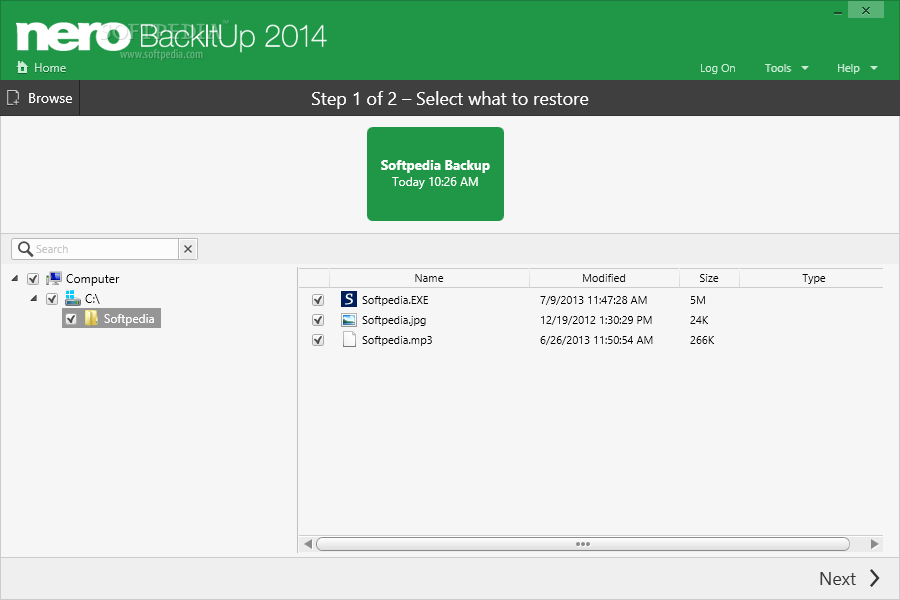
Task: Click the scrollbar right arrow
Action: pos(874,544)
